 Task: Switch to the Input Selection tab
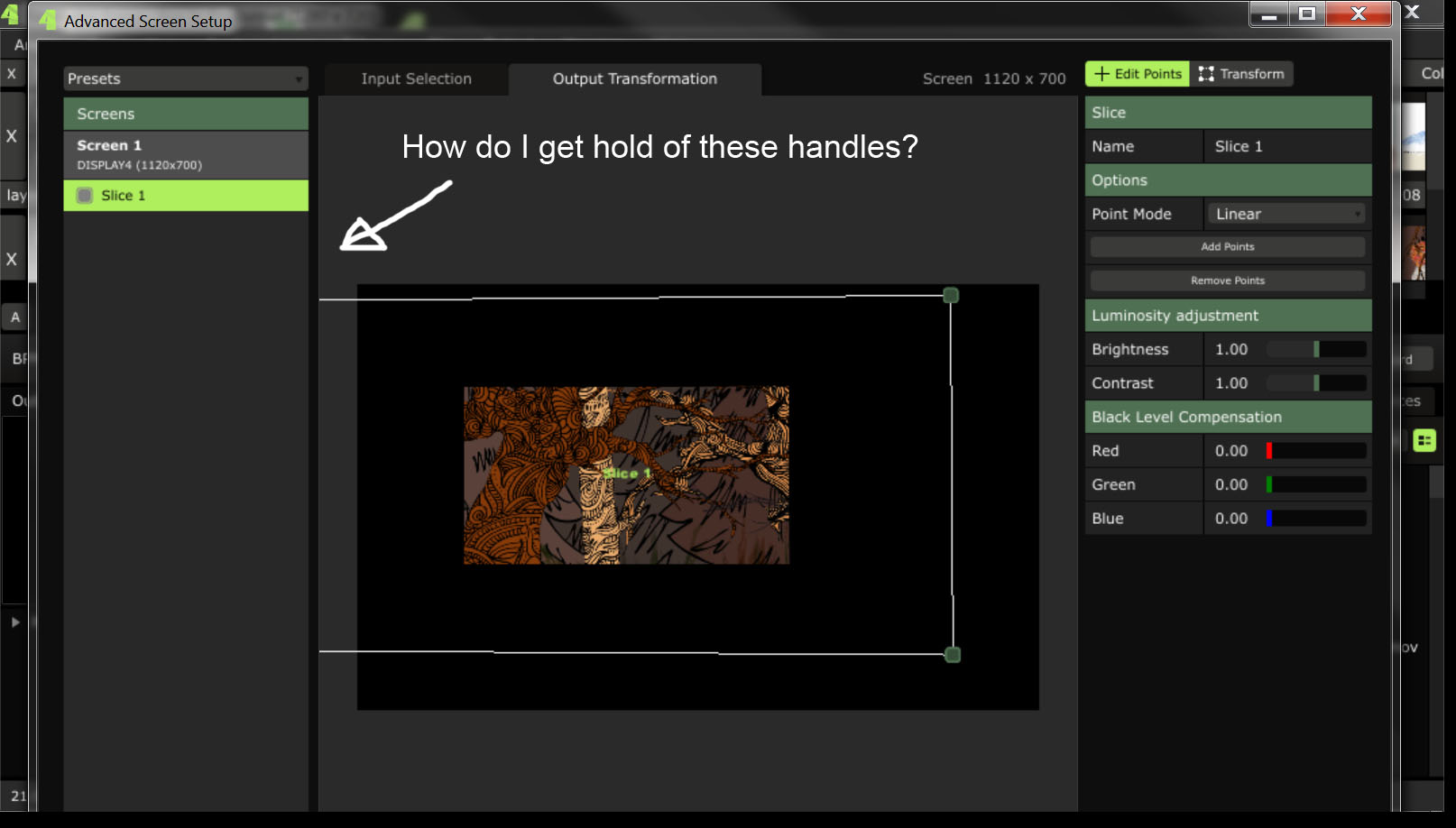tap(416, 78)
